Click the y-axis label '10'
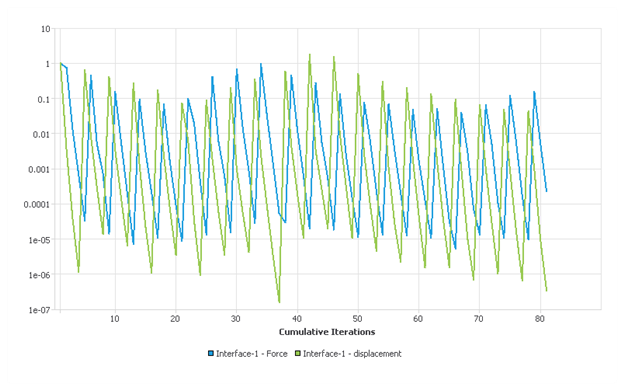This screenshot has height=390, width=624. (45, 29)
